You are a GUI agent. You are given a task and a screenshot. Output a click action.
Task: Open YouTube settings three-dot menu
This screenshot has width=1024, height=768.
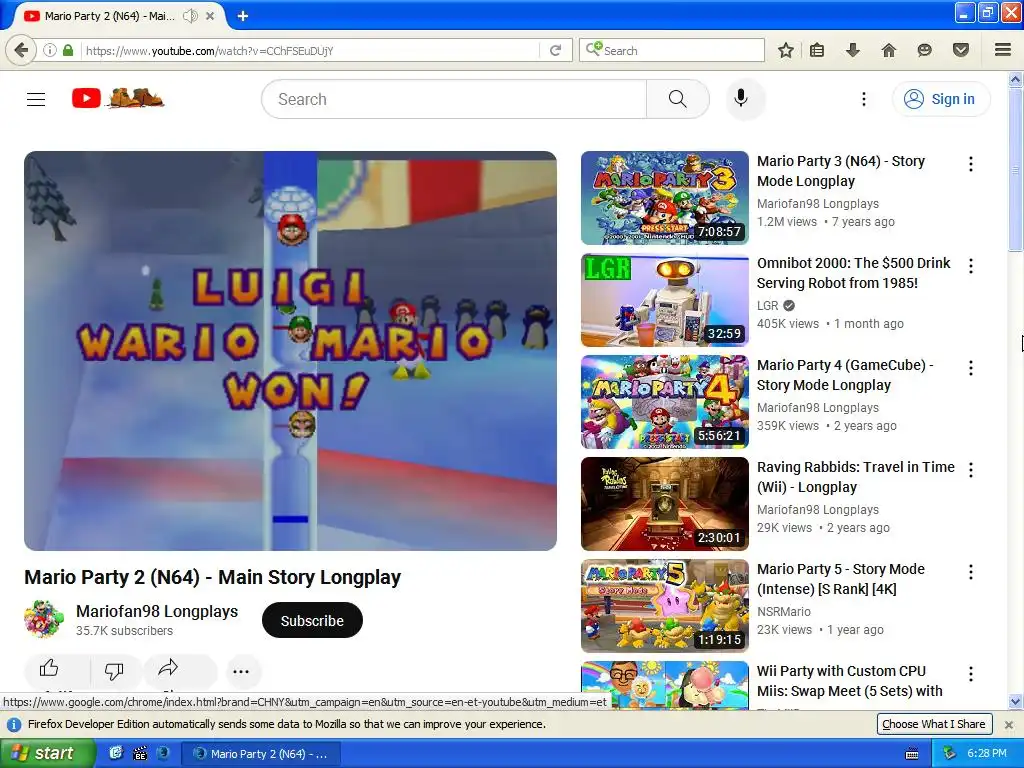tap(864, 99)
